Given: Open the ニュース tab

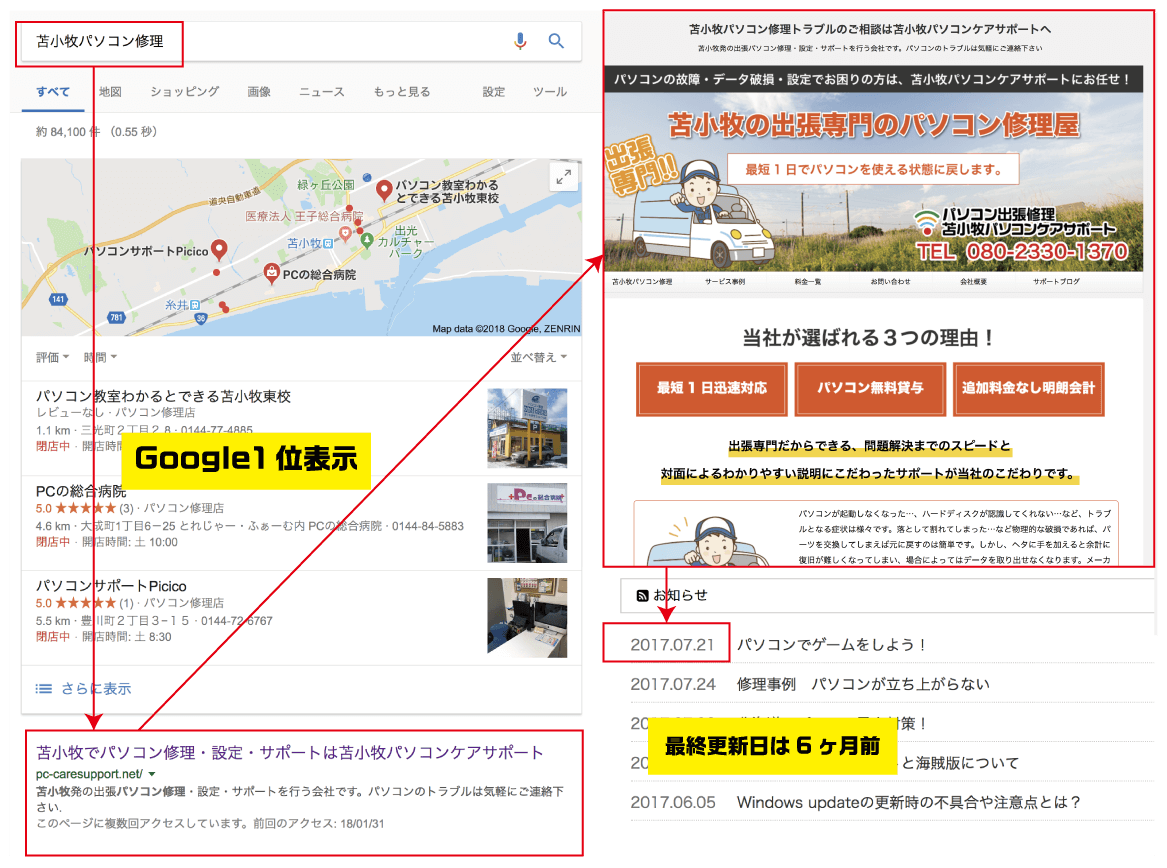Looking at the screenshot, I should [x=322, y=92].
